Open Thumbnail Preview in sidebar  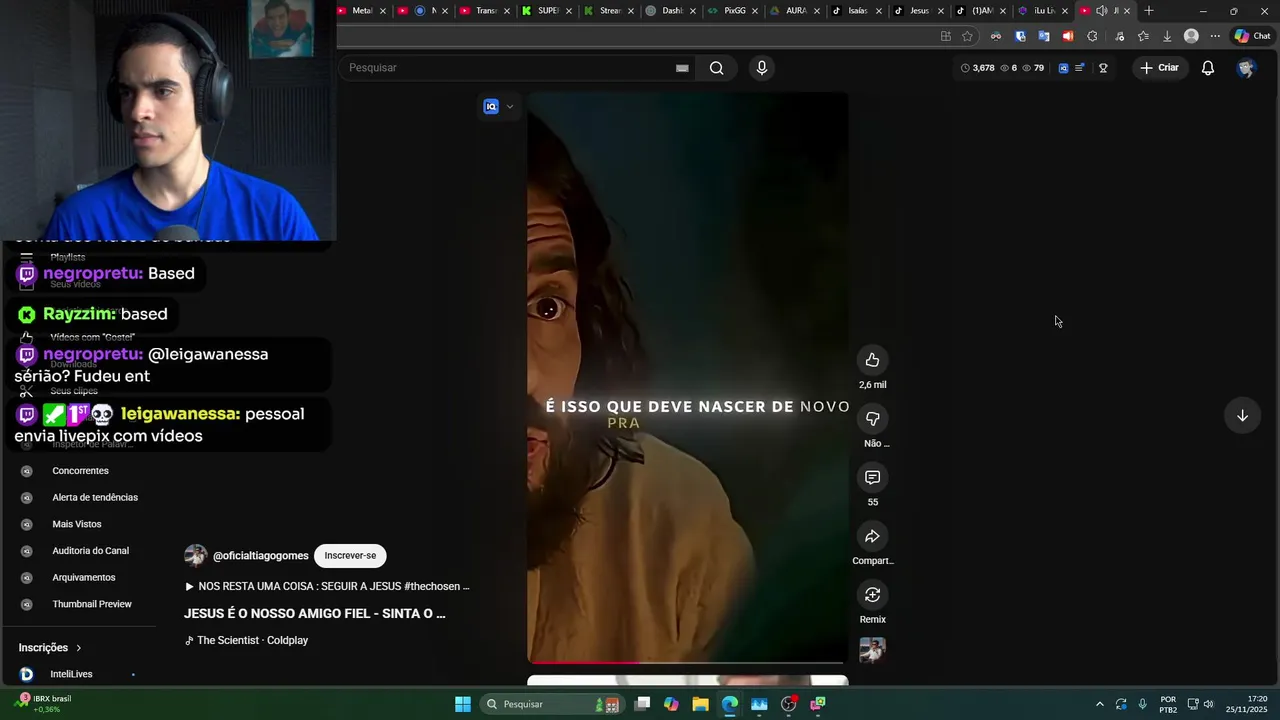coord(92,604)
